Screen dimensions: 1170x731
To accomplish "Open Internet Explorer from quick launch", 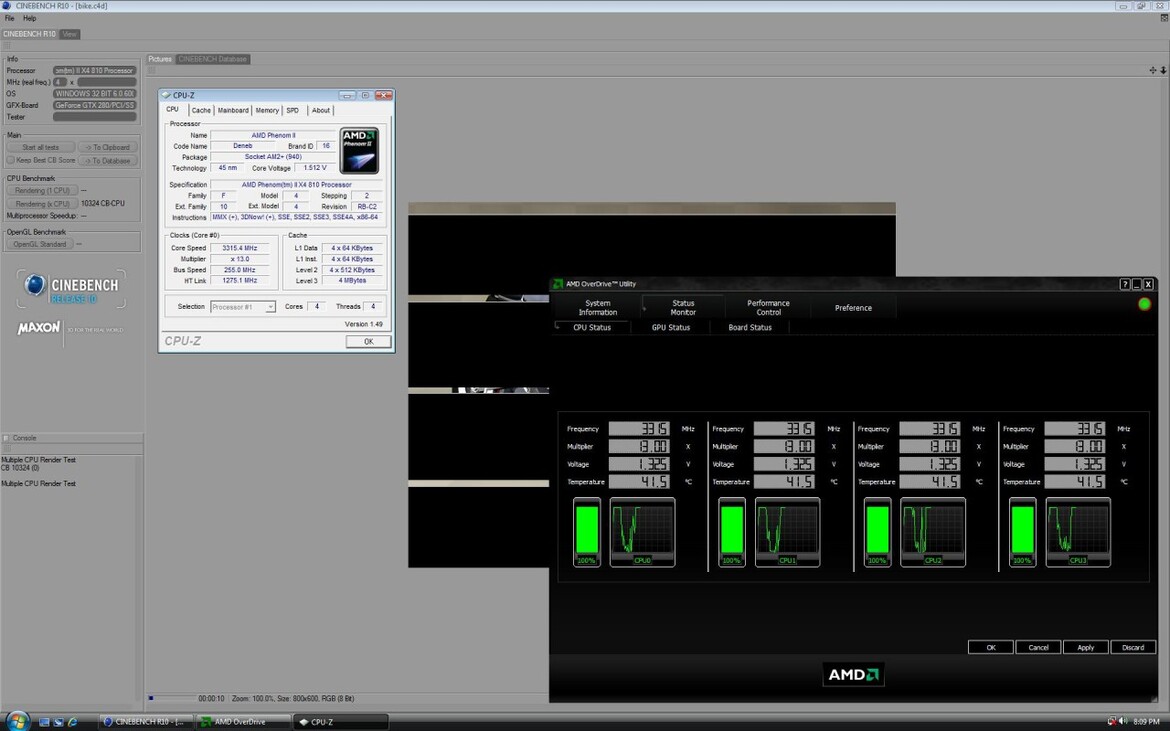I will tap(72, 722).
